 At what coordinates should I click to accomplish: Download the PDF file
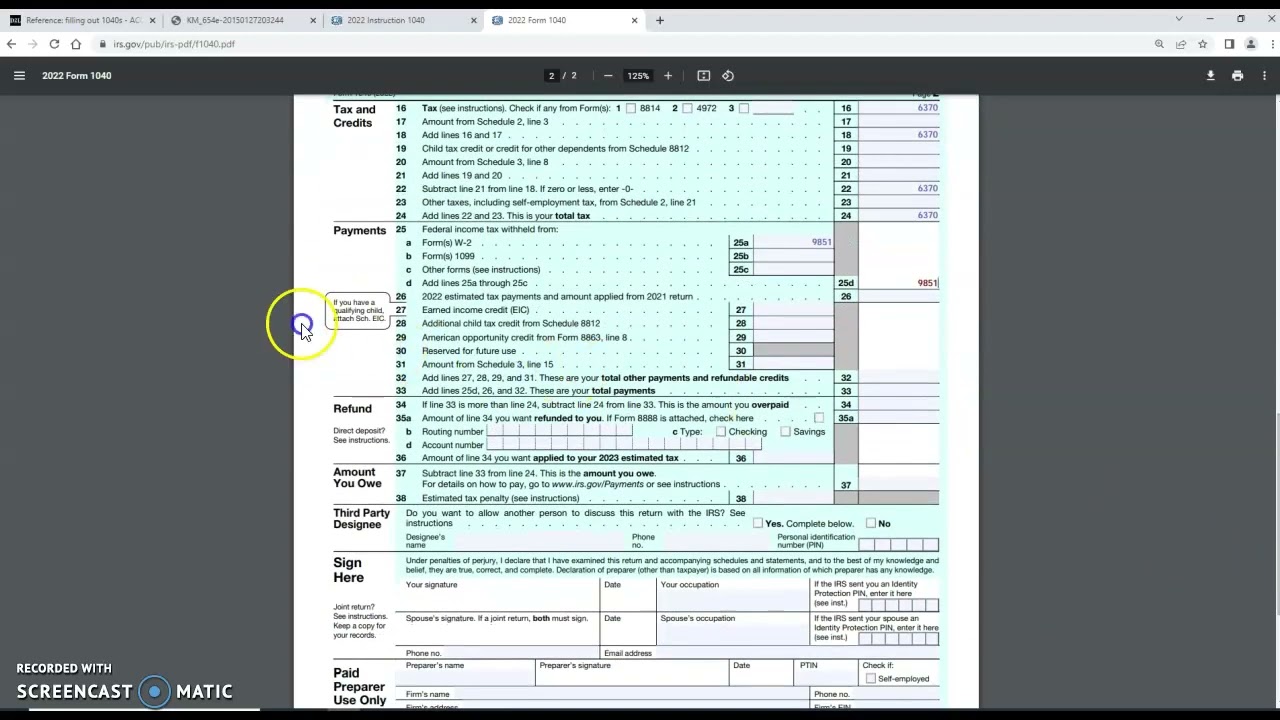(x=1210, y=76)
